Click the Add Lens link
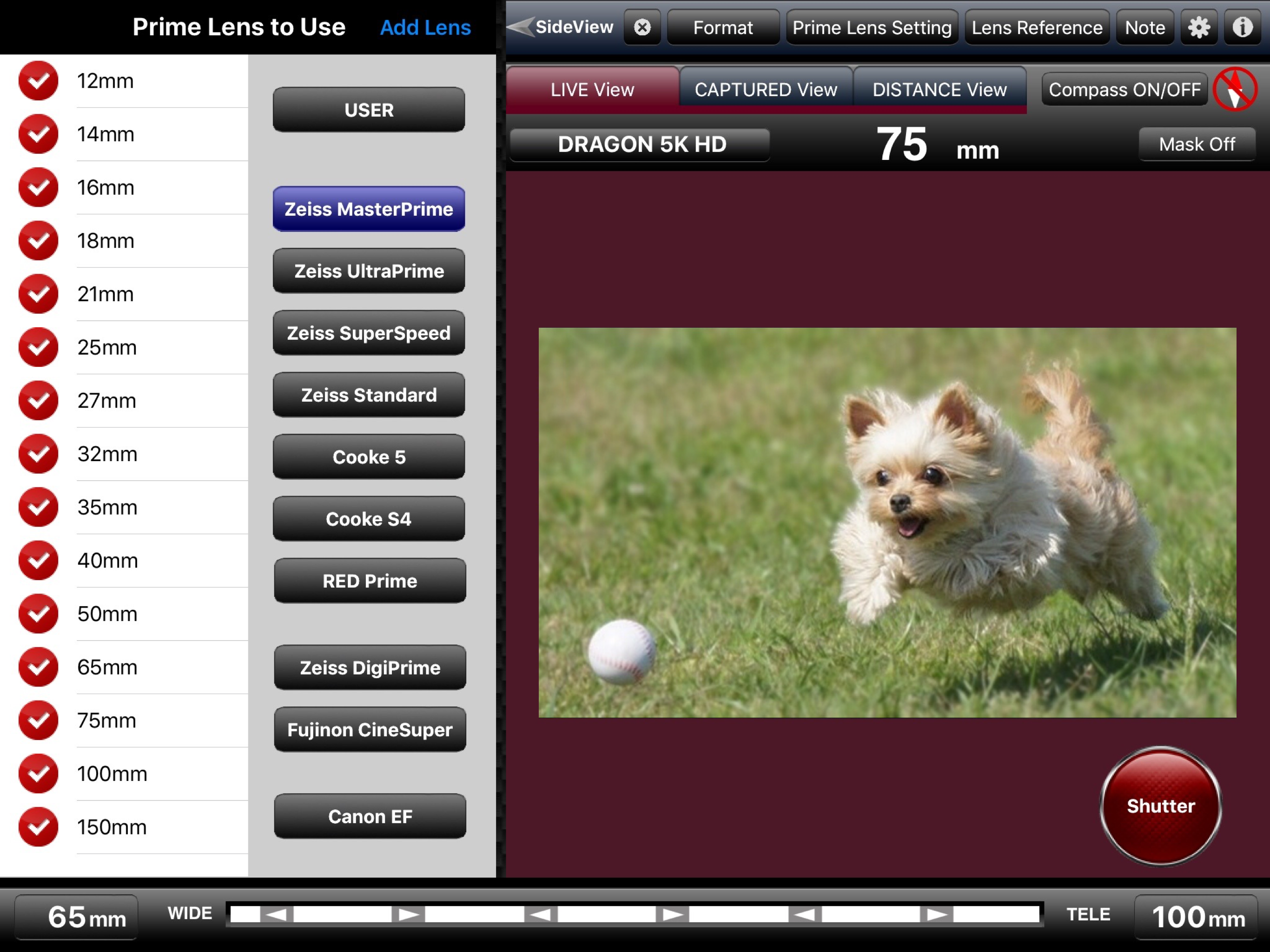 tap(425, 27)
